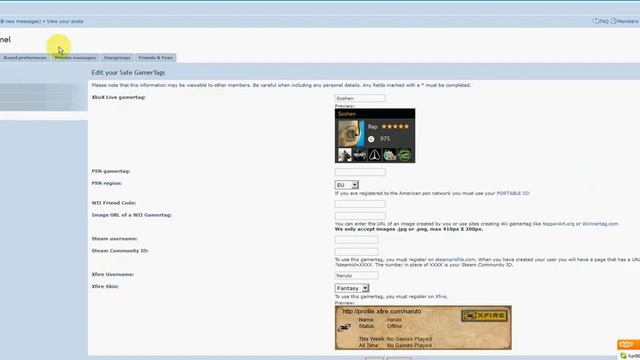640x360 pixels.
Task: Follow the Xfire registration link
Action: 441,297
